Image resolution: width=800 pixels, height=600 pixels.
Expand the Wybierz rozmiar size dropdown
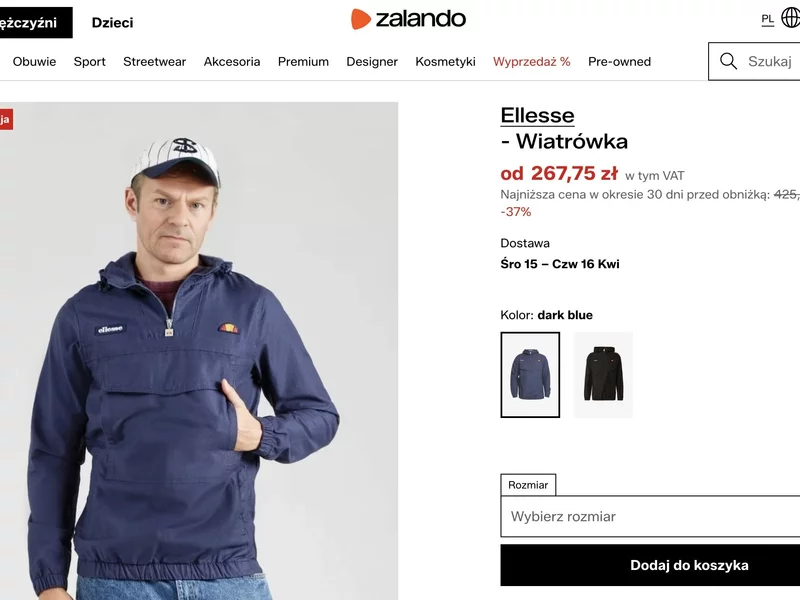tap(650, 516)
